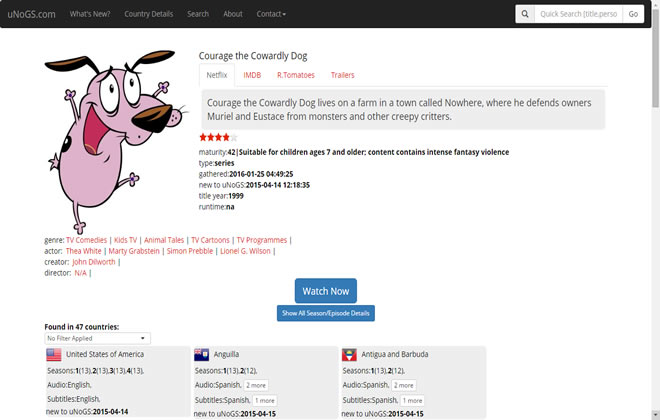660x420 pixels.
Task: Open the TV Programmes genre link
Action: pos(261,240)
